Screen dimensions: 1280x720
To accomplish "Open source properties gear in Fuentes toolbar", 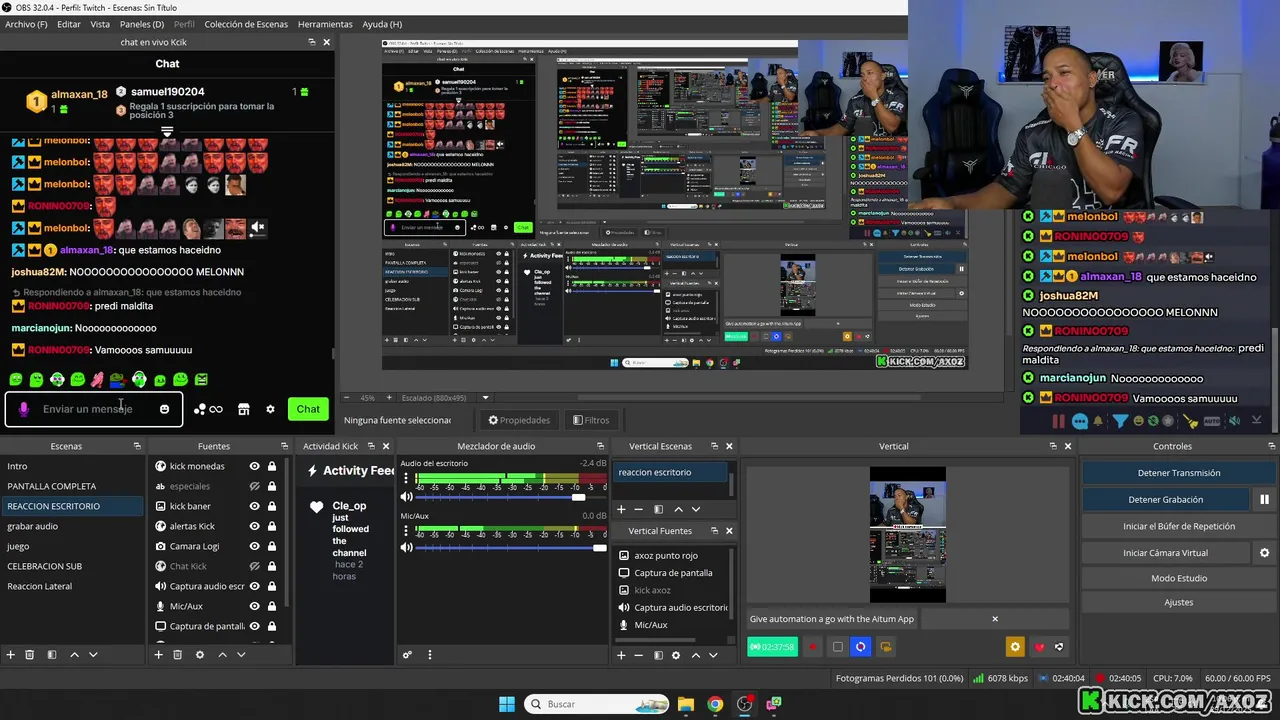I will (x=200, y=655).
